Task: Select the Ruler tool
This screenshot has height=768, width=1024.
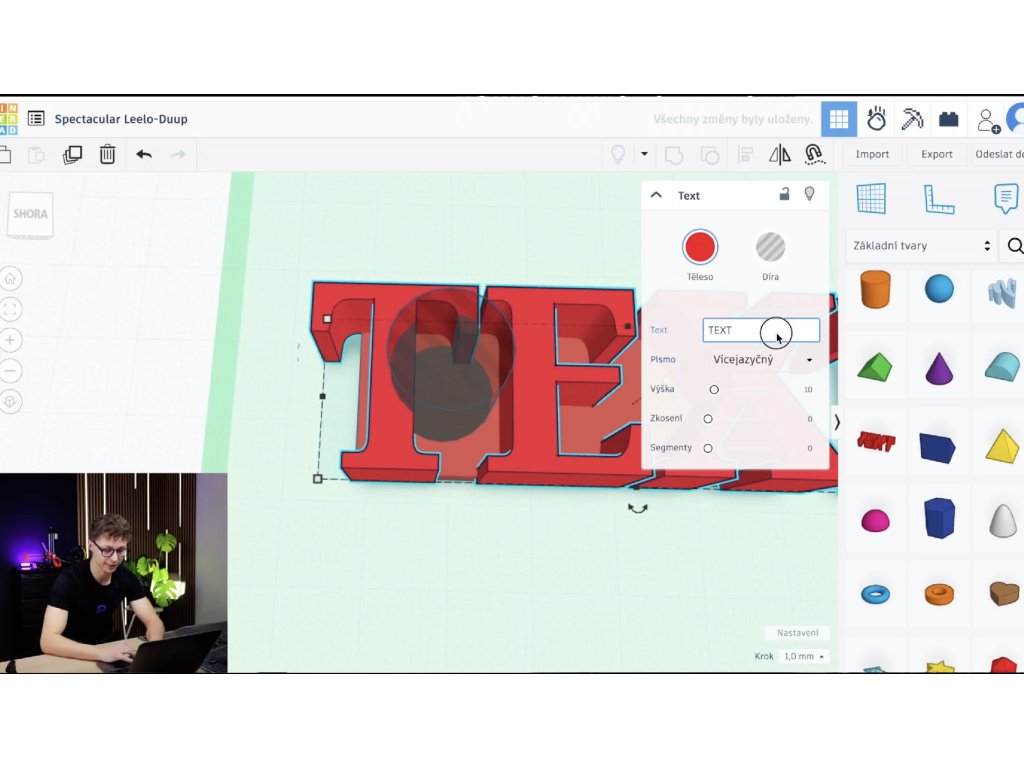Action: [x=939, y=199]
